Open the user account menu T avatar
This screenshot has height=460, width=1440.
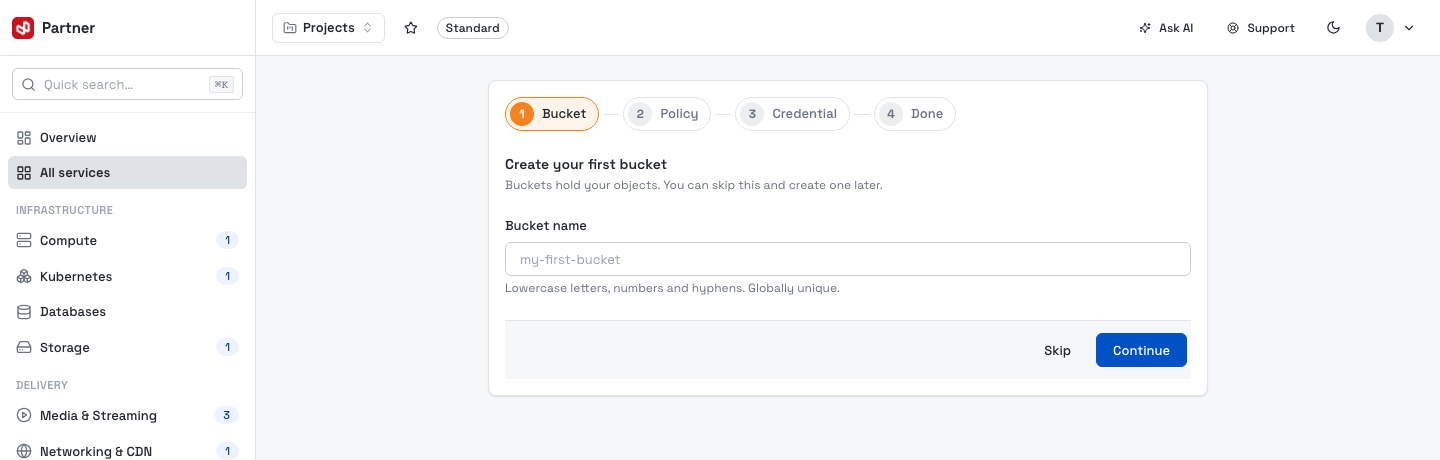point(1380,28)
